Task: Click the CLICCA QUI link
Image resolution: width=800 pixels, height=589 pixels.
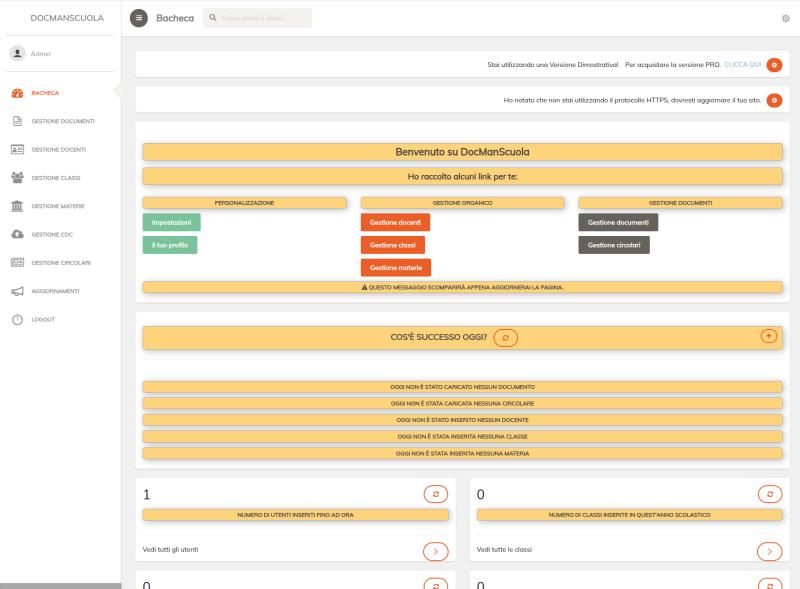Action: (742, 64)
